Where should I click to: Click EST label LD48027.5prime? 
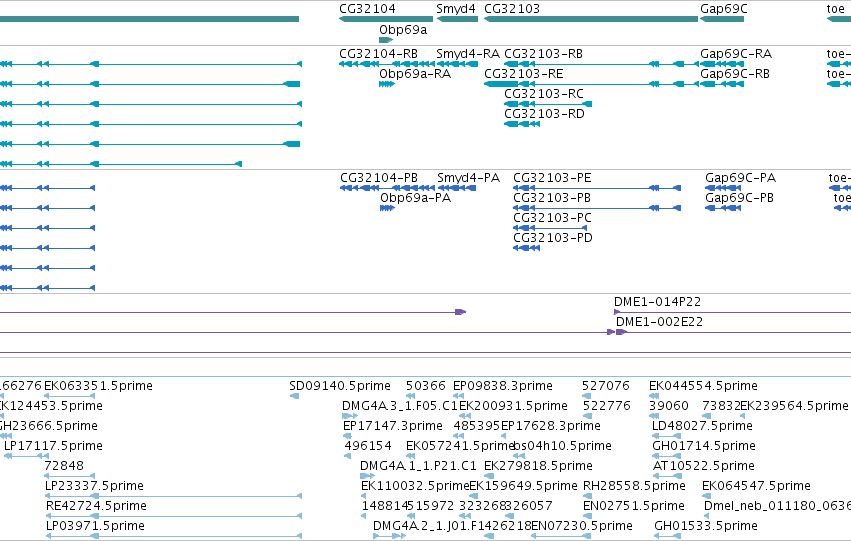tap(702, 426)
